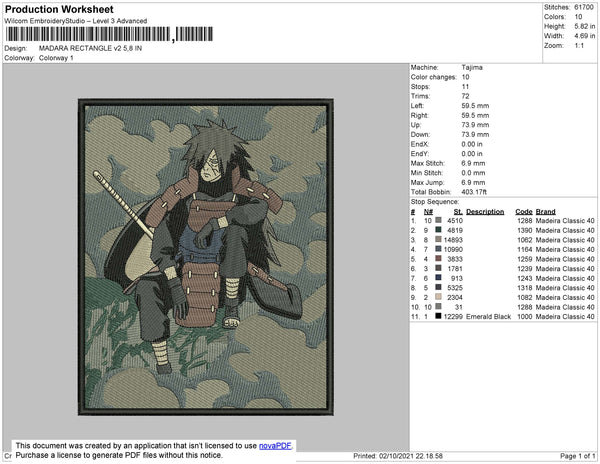Select the swatch in the 31 stitches row

pyautogui.click(x=438, y=306)
